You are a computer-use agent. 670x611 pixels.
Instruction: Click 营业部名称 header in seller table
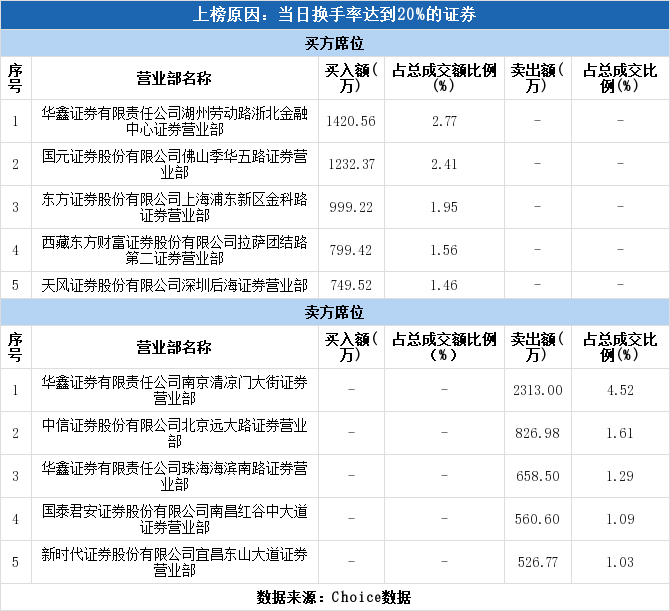pyautogui.click(x=174, y=347)
